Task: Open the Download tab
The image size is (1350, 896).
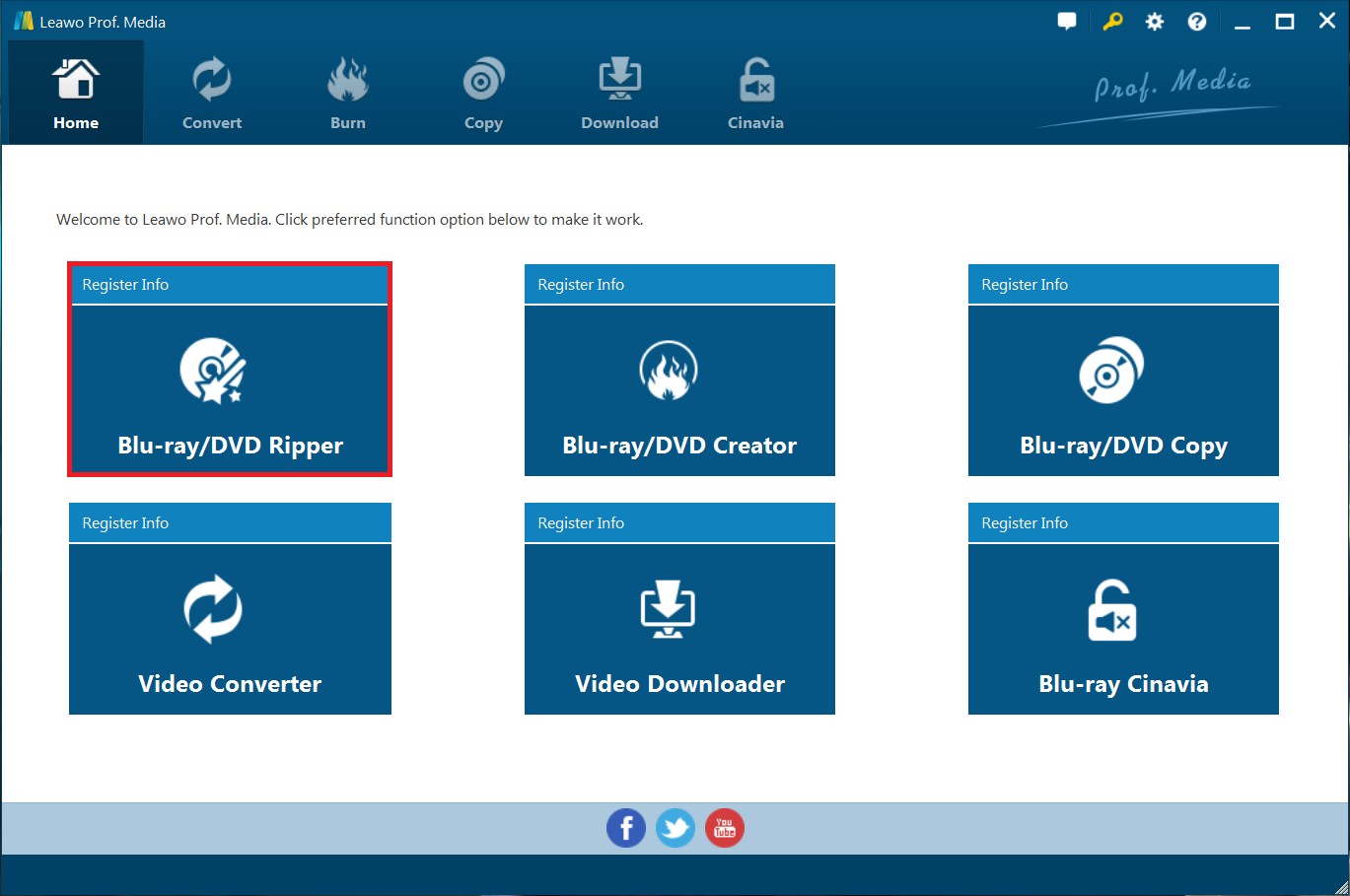Action: coord(619,92)
